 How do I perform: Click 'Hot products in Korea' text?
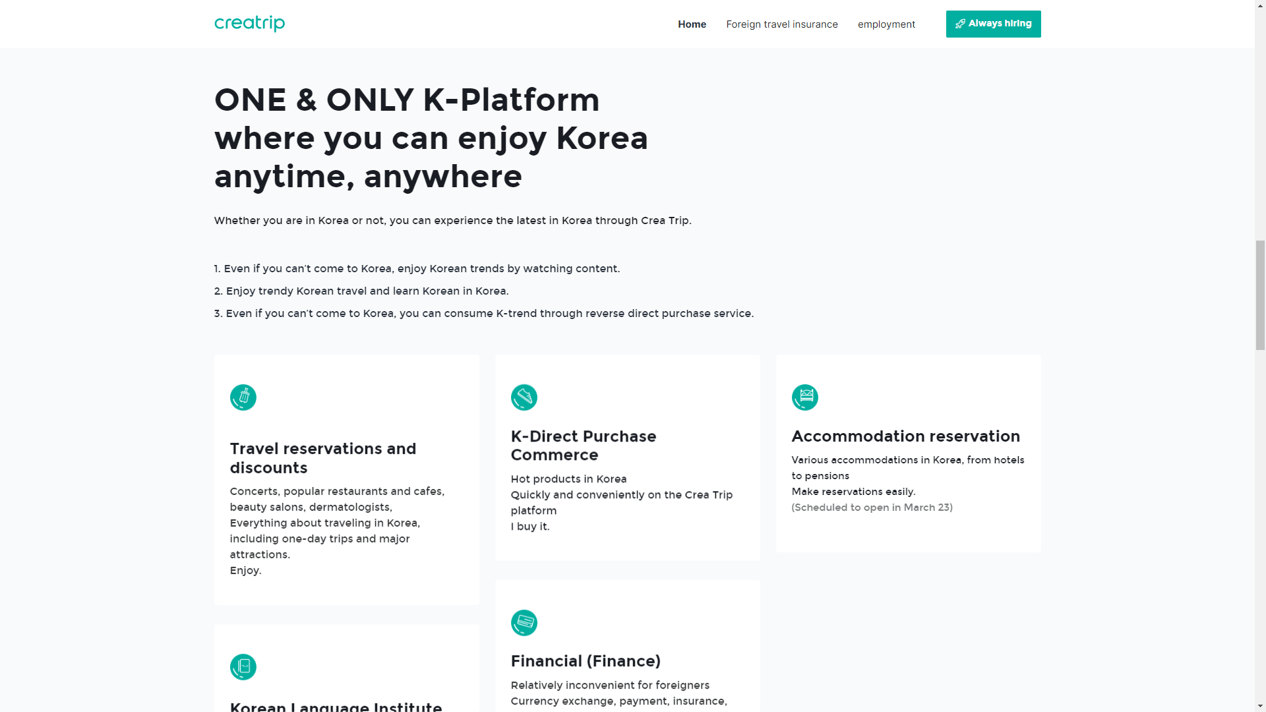(x=569, y=479)
